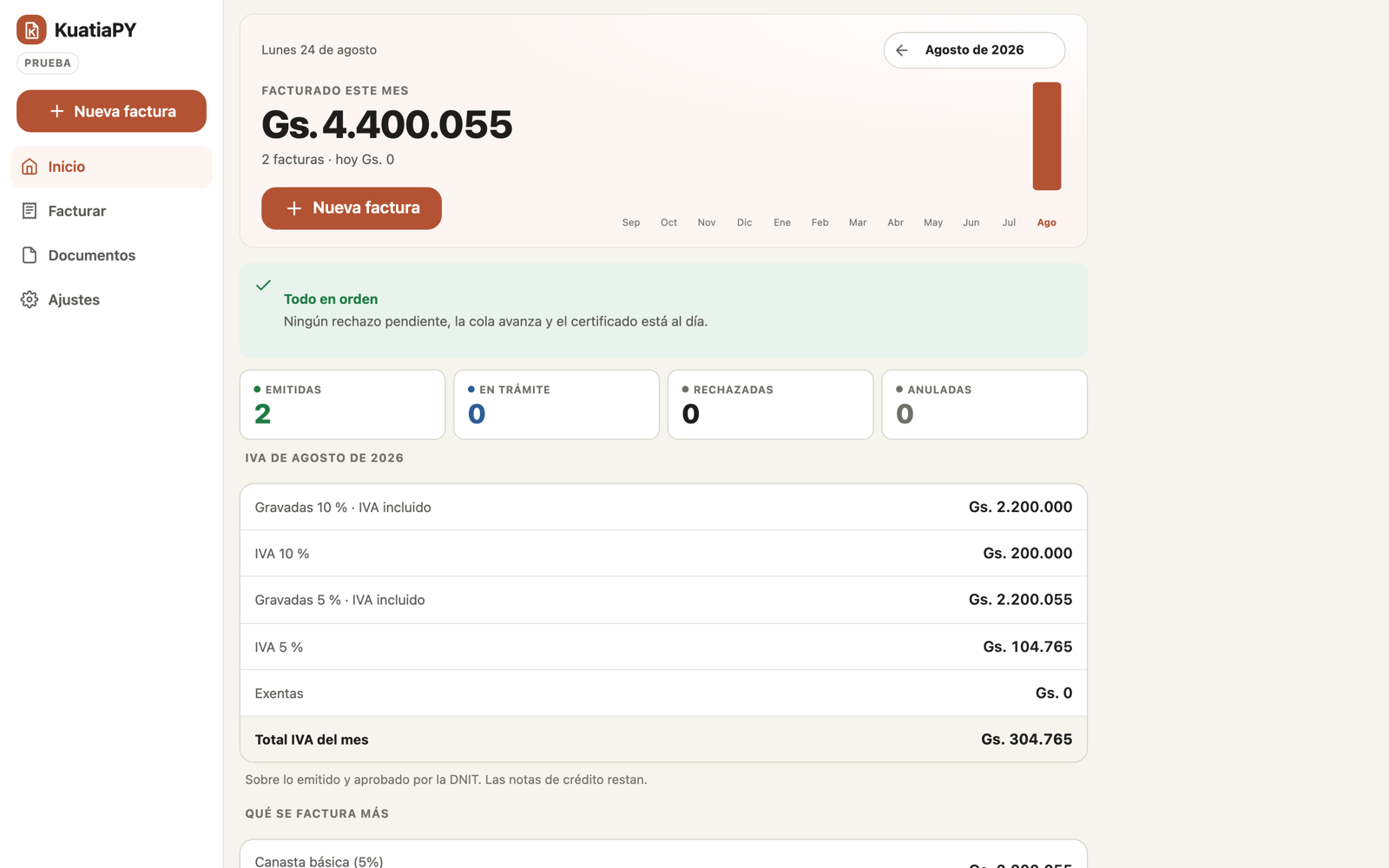
Task: Select the Ene month label in chart
Action: click(782, 223)
